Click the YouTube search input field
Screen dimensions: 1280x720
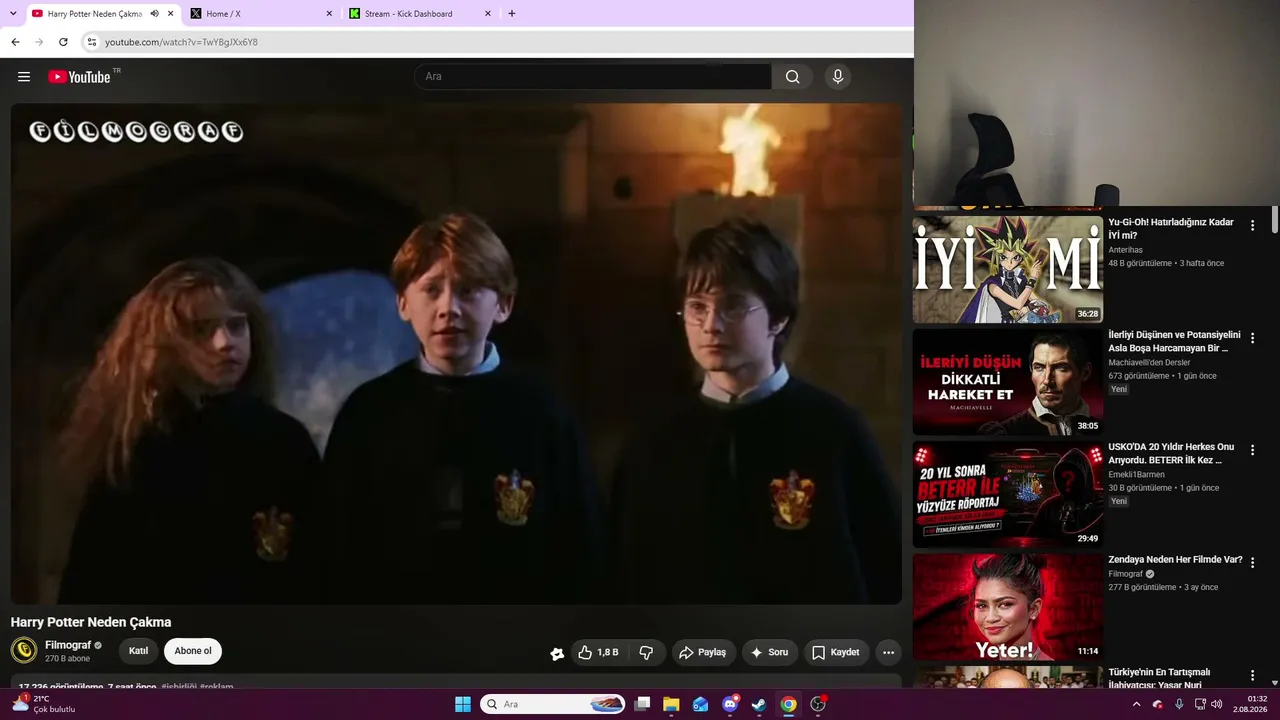click(593, 77)
